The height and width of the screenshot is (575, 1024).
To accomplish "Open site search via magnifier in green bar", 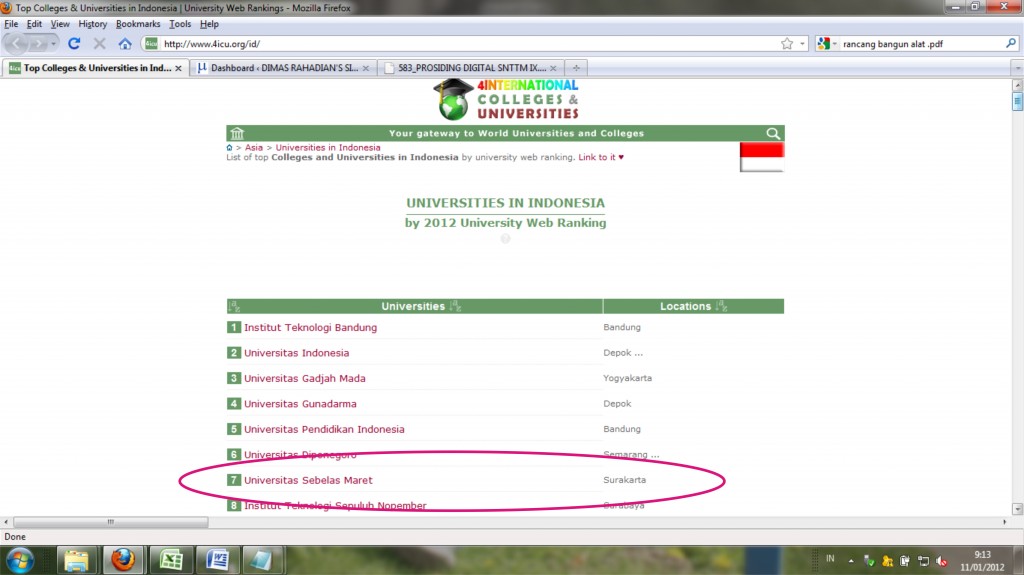I will pos(773,133).
